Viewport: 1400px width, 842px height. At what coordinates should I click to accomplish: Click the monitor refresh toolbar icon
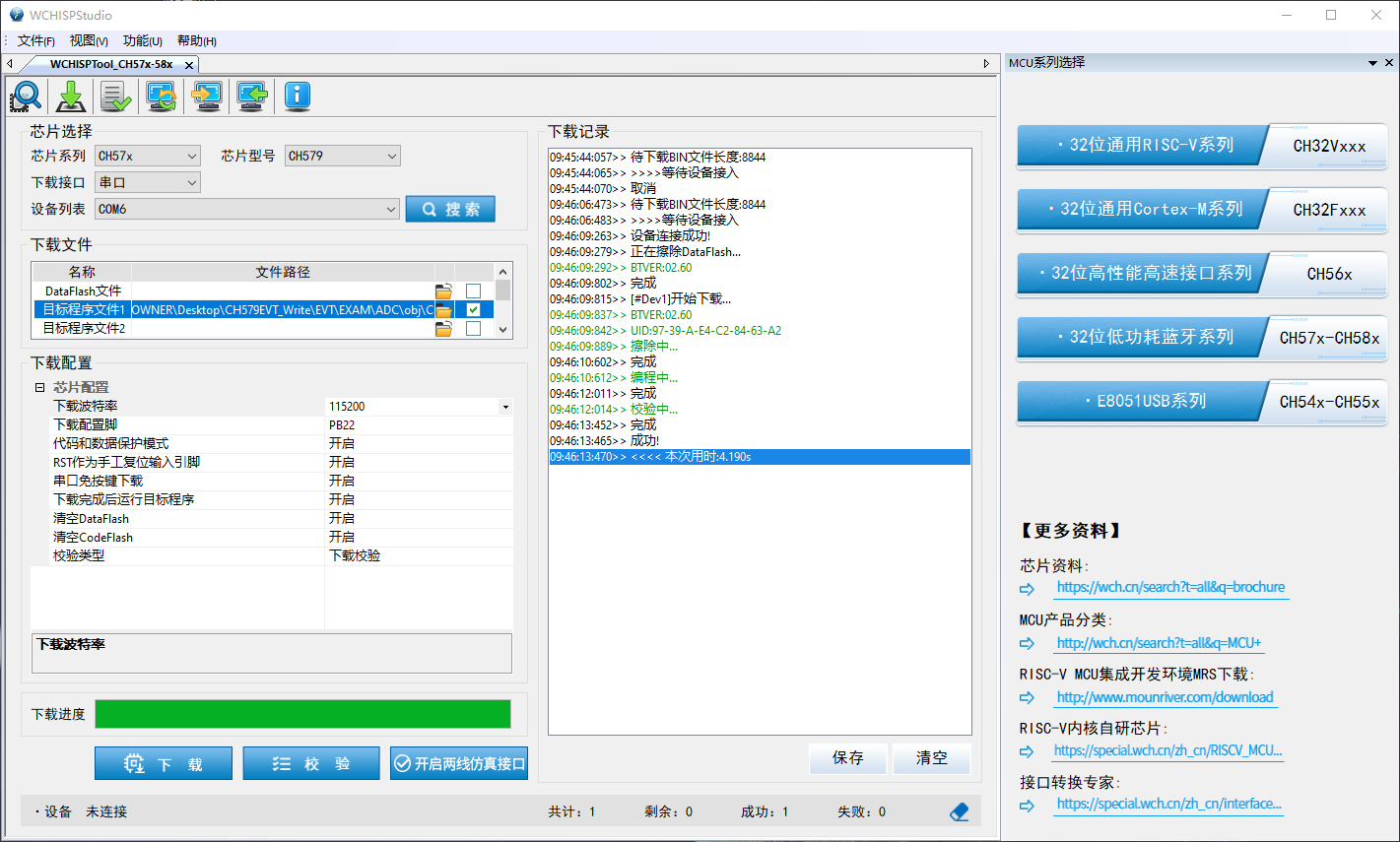[162, 96]
